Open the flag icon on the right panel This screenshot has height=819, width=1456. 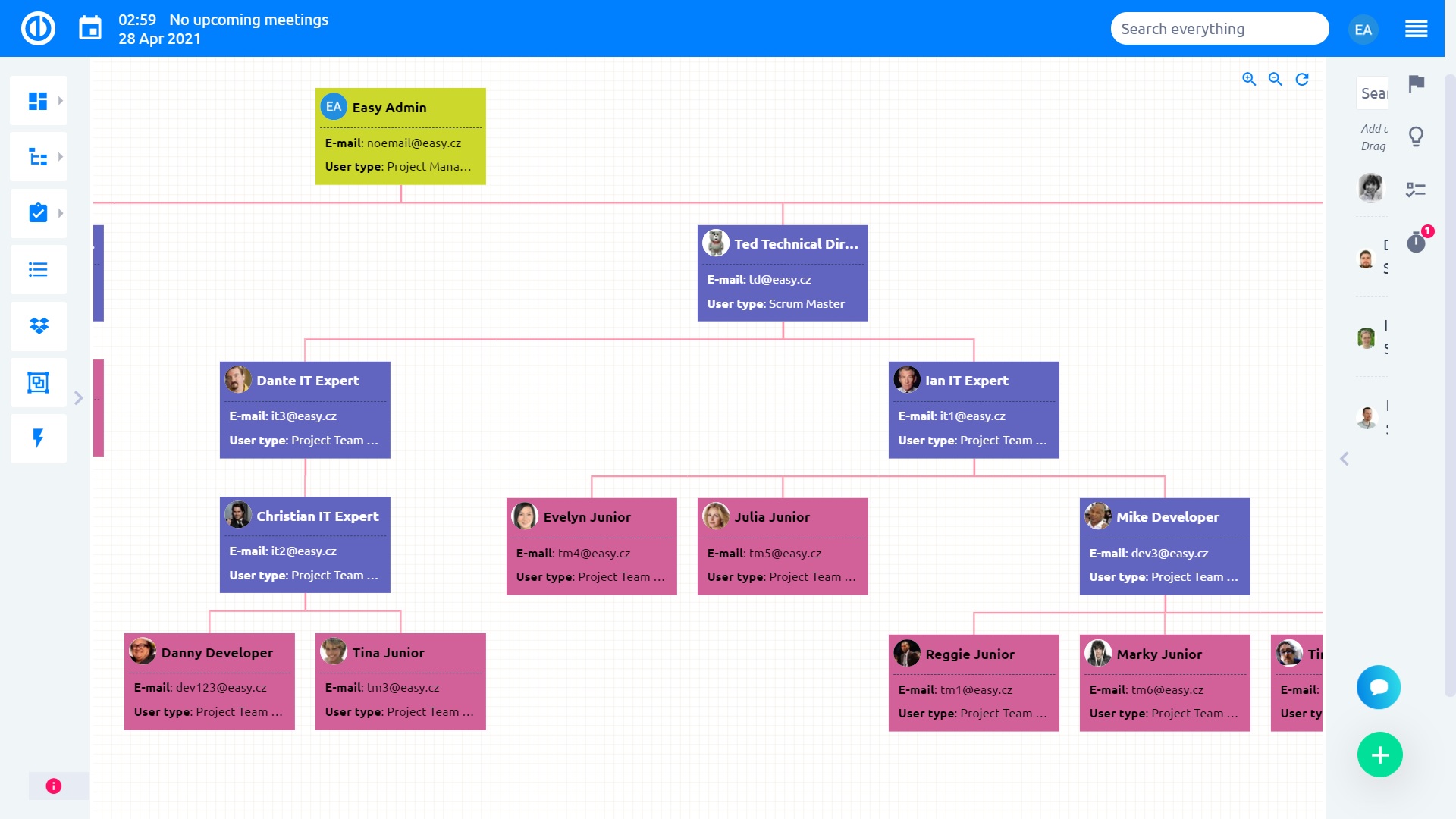tap(1416, 83)
